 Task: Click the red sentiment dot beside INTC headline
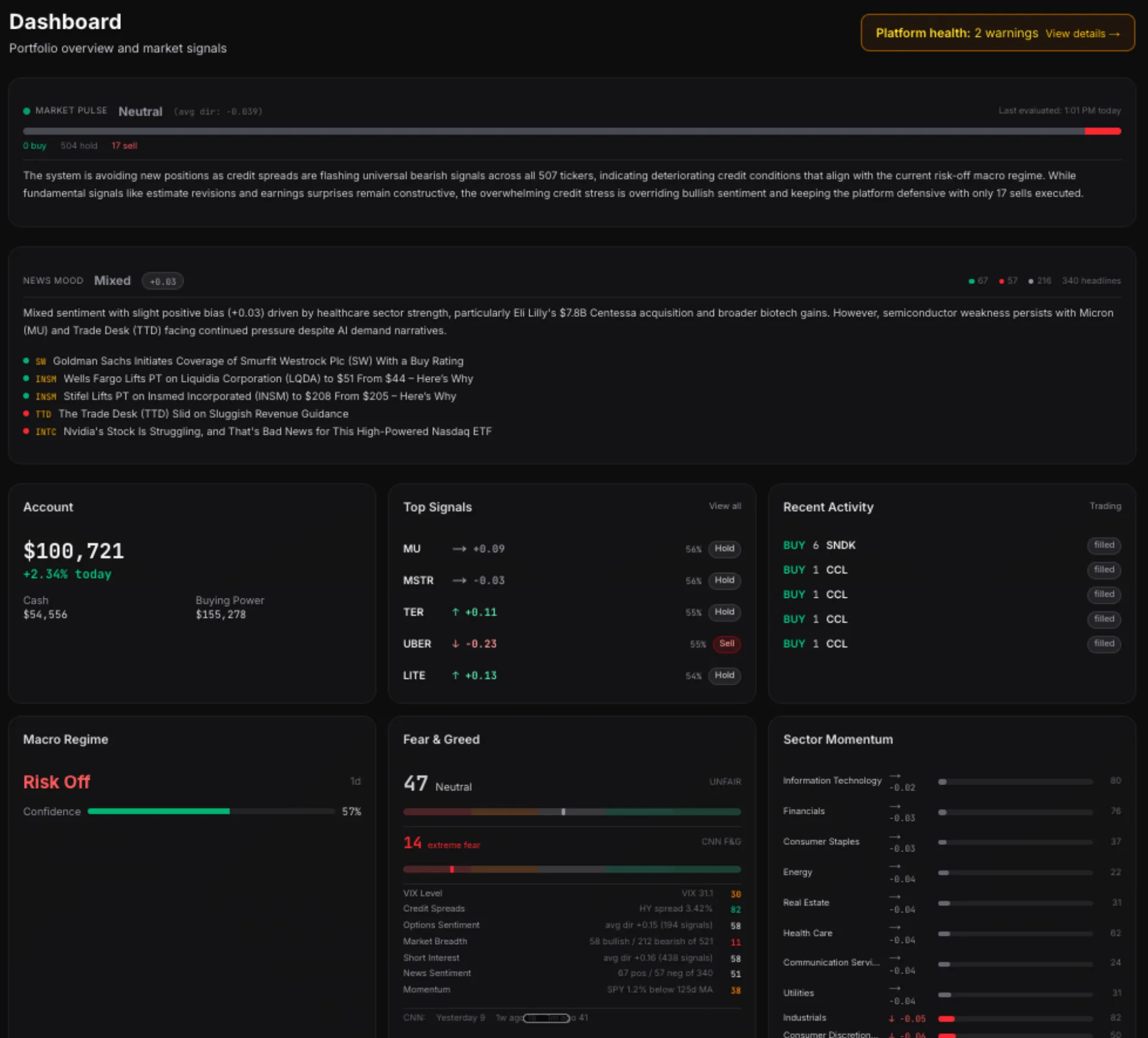(x=26, y=431)
